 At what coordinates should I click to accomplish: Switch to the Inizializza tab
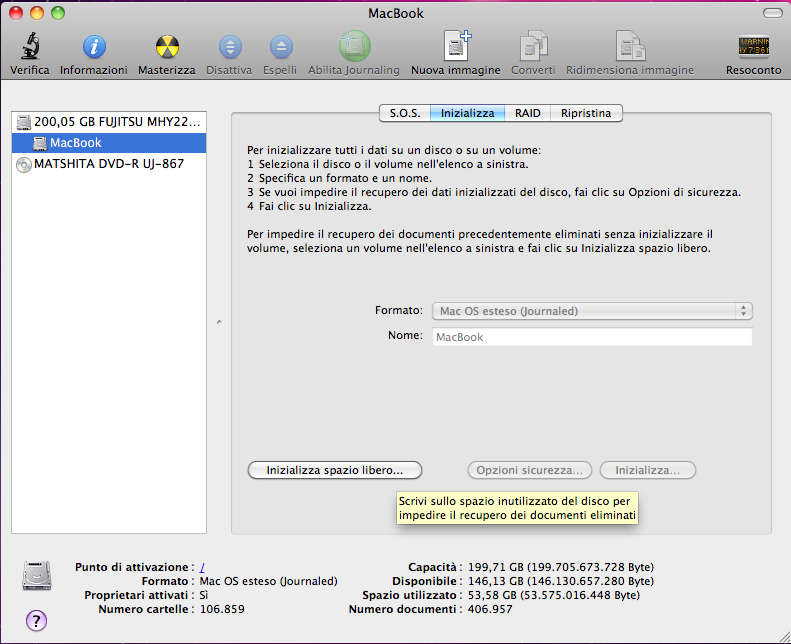[467, 113]
